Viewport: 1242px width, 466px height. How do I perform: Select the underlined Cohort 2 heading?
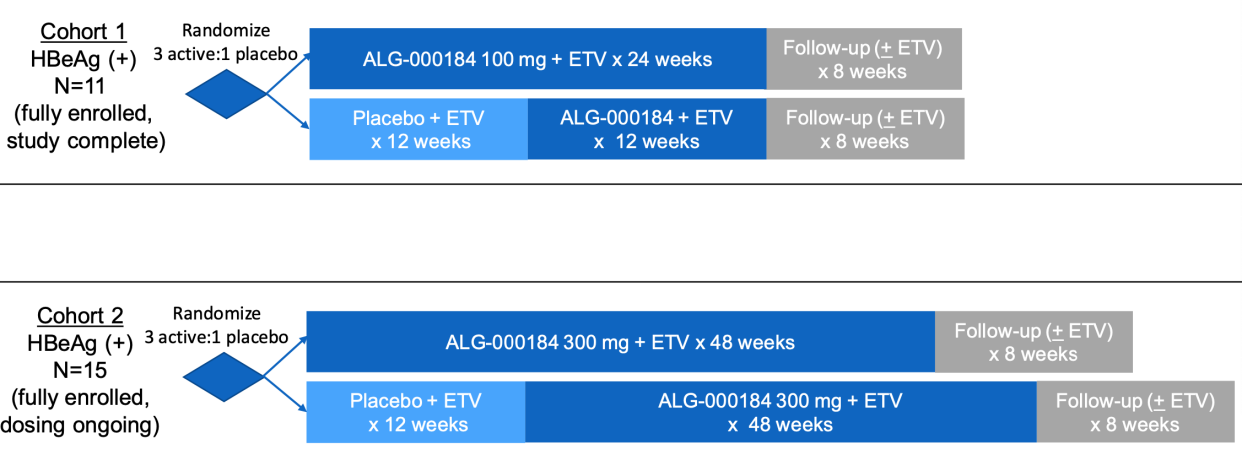tap(81, 317)
